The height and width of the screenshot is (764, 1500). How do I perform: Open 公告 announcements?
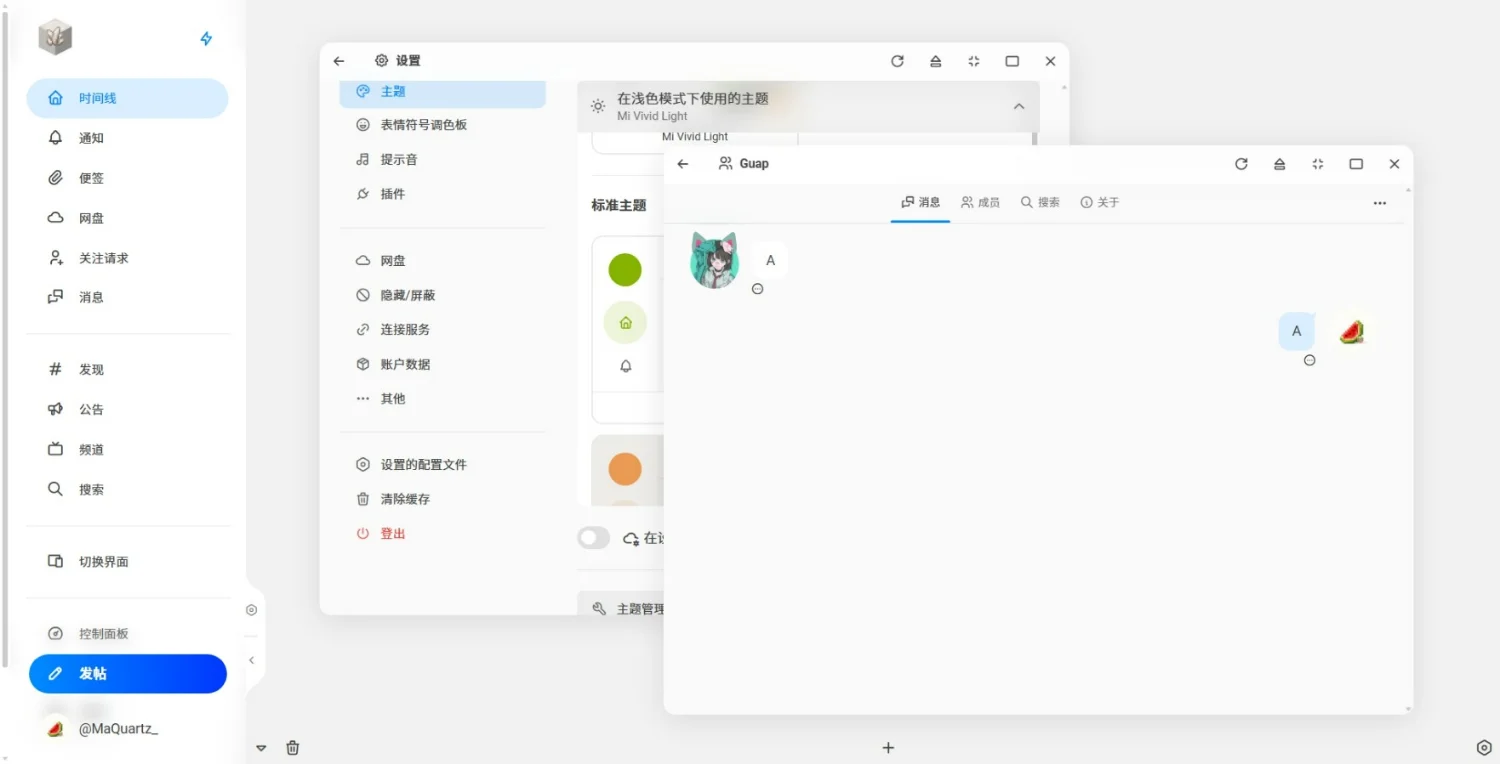(127, 409)
